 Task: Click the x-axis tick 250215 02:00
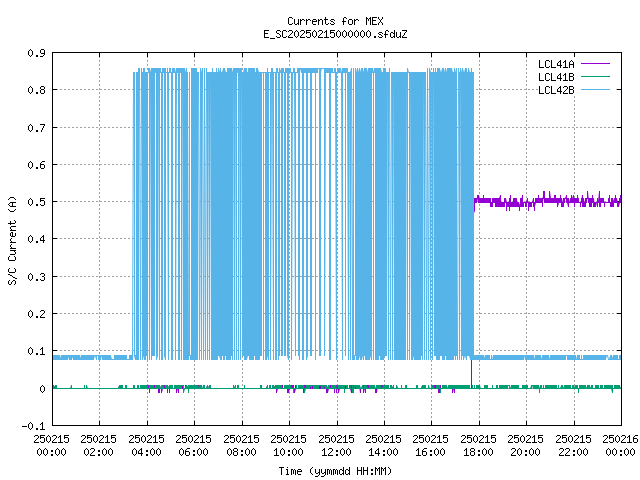coord(99,446)
